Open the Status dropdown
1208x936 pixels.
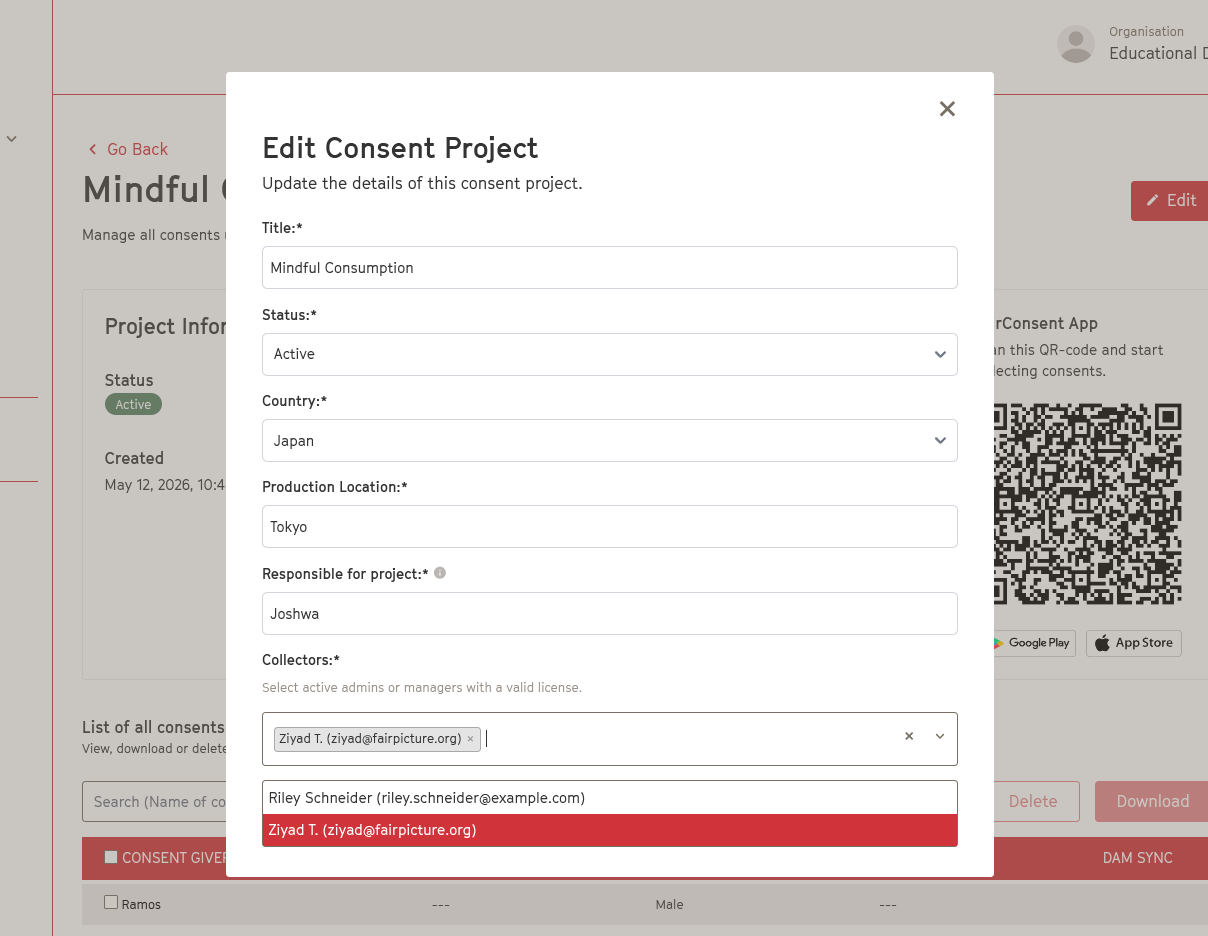(x=610, y=354)
